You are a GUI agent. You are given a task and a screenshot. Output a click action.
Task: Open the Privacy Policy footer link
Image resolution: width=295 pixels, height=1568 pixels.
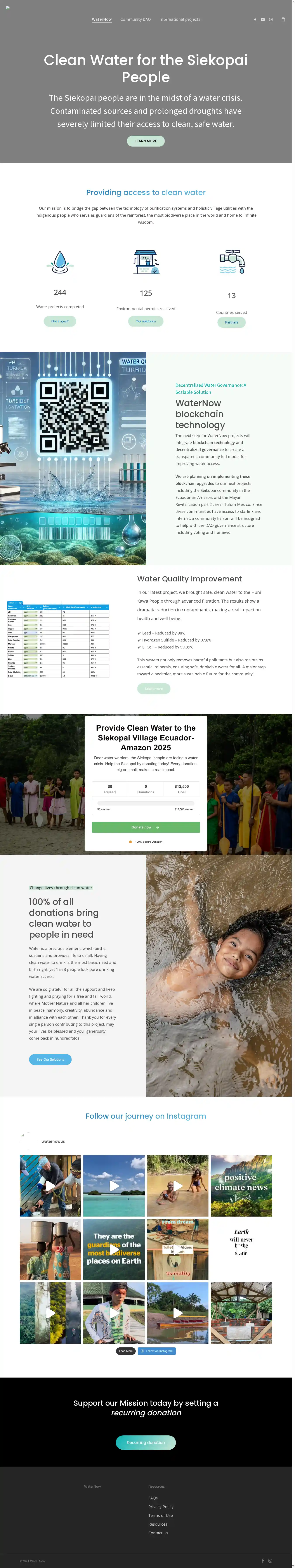pos(161,1507)
